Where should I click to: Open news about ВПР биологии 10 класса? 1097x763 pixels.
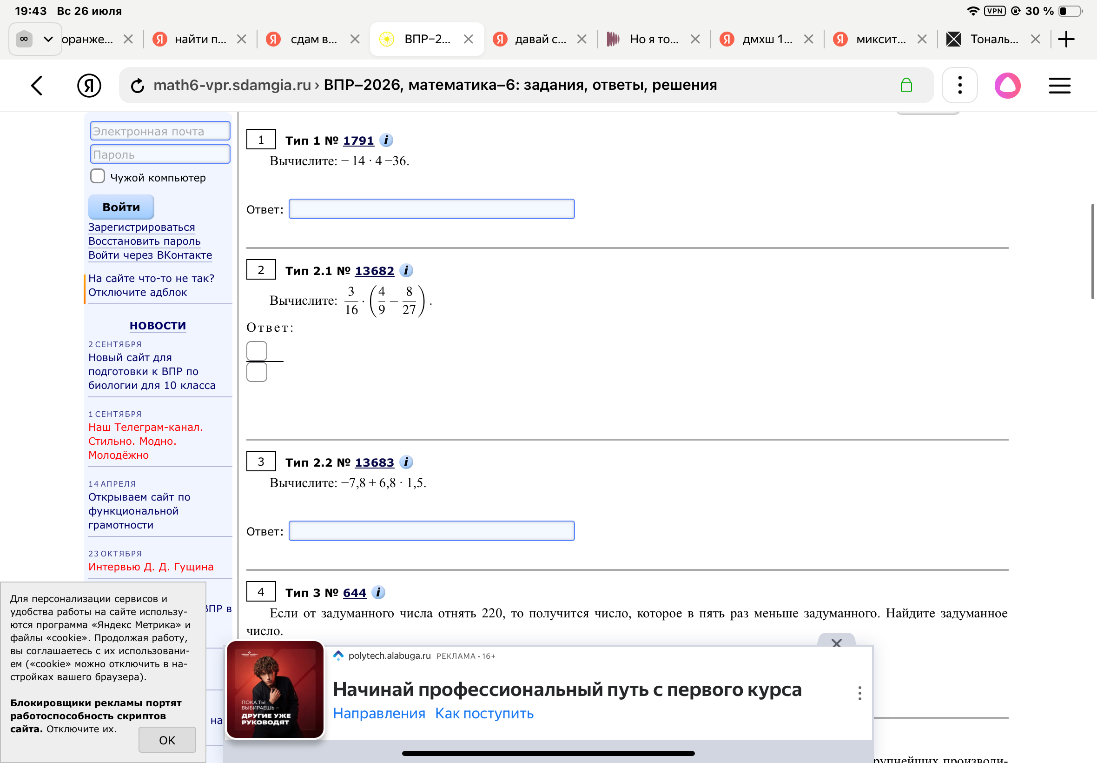tap(152, 371)
